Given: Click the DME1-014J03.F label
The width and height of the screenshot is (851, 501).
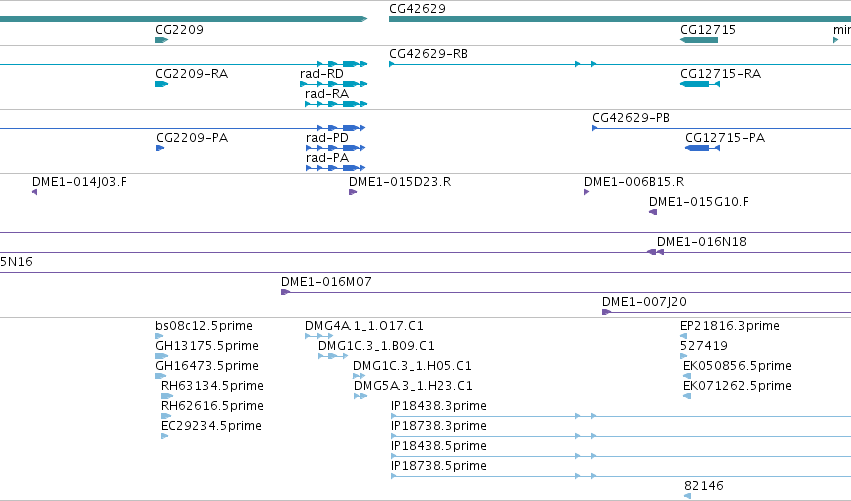Looking at the screenshot, I should 79,182.
